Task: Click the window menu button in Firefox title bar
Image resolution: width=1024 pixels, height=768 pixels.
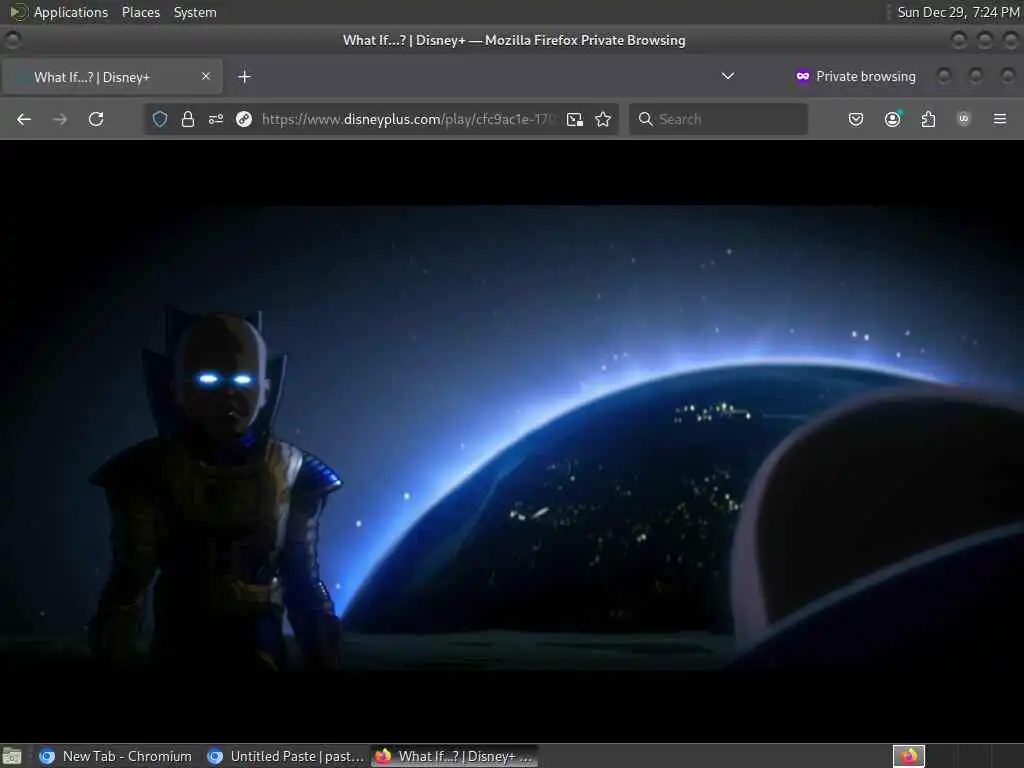Action: pyautogui.click(x=12, y=40)
